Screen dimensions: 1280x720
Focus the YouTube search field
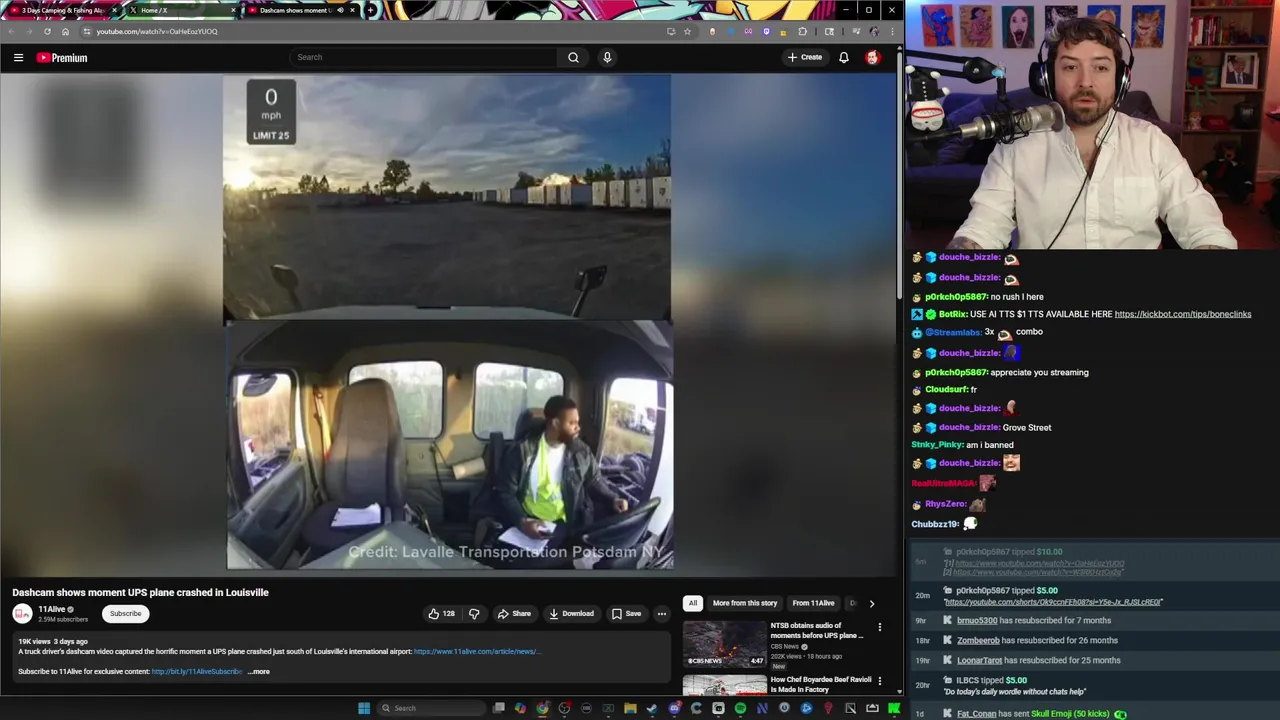click(x=425, y=57)
